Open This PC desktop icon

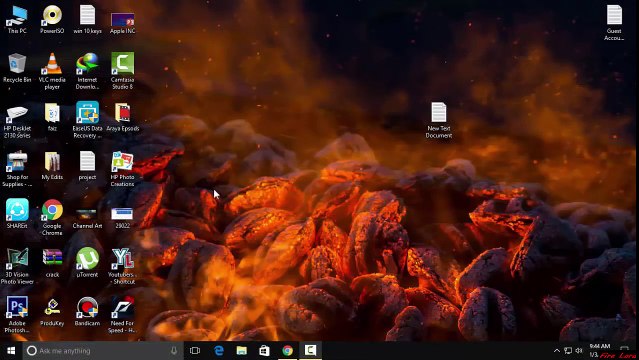coord(17,20)
